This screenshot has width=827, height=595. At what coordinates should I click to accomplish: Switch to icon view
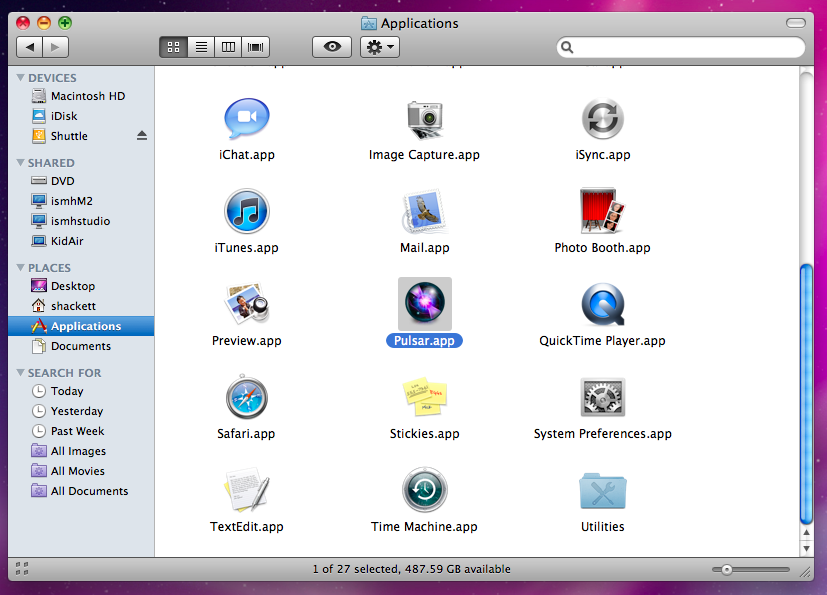(x=174, y=47)
